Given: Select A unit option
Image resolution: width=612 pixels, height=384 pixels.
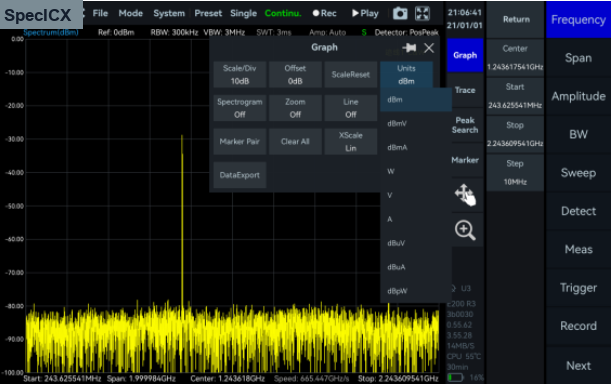Looking at the screenshot, I should [x=416, y=219].
